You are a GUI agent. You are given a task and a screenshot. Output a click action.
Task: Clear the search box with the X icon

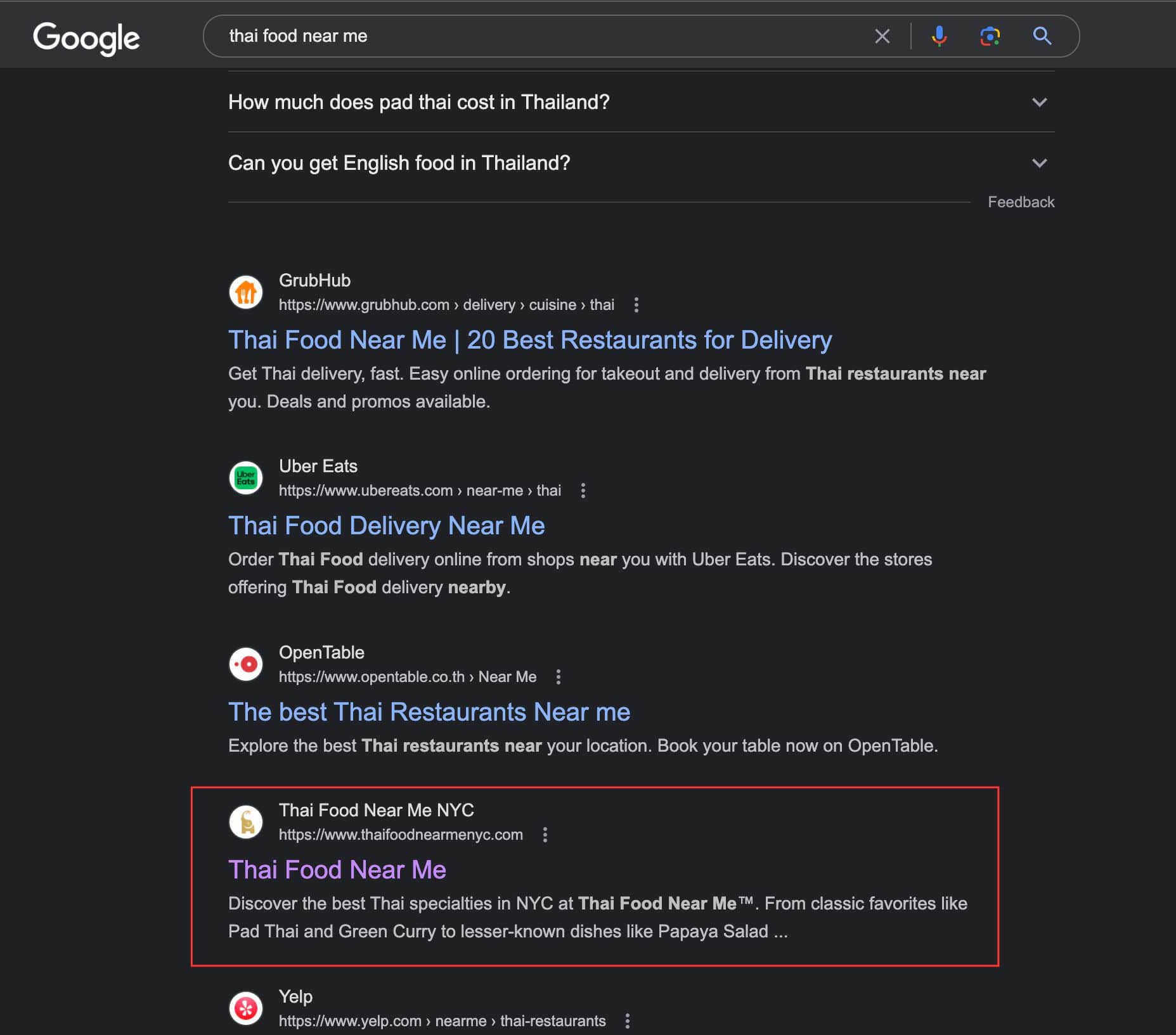tap(882, 36)
